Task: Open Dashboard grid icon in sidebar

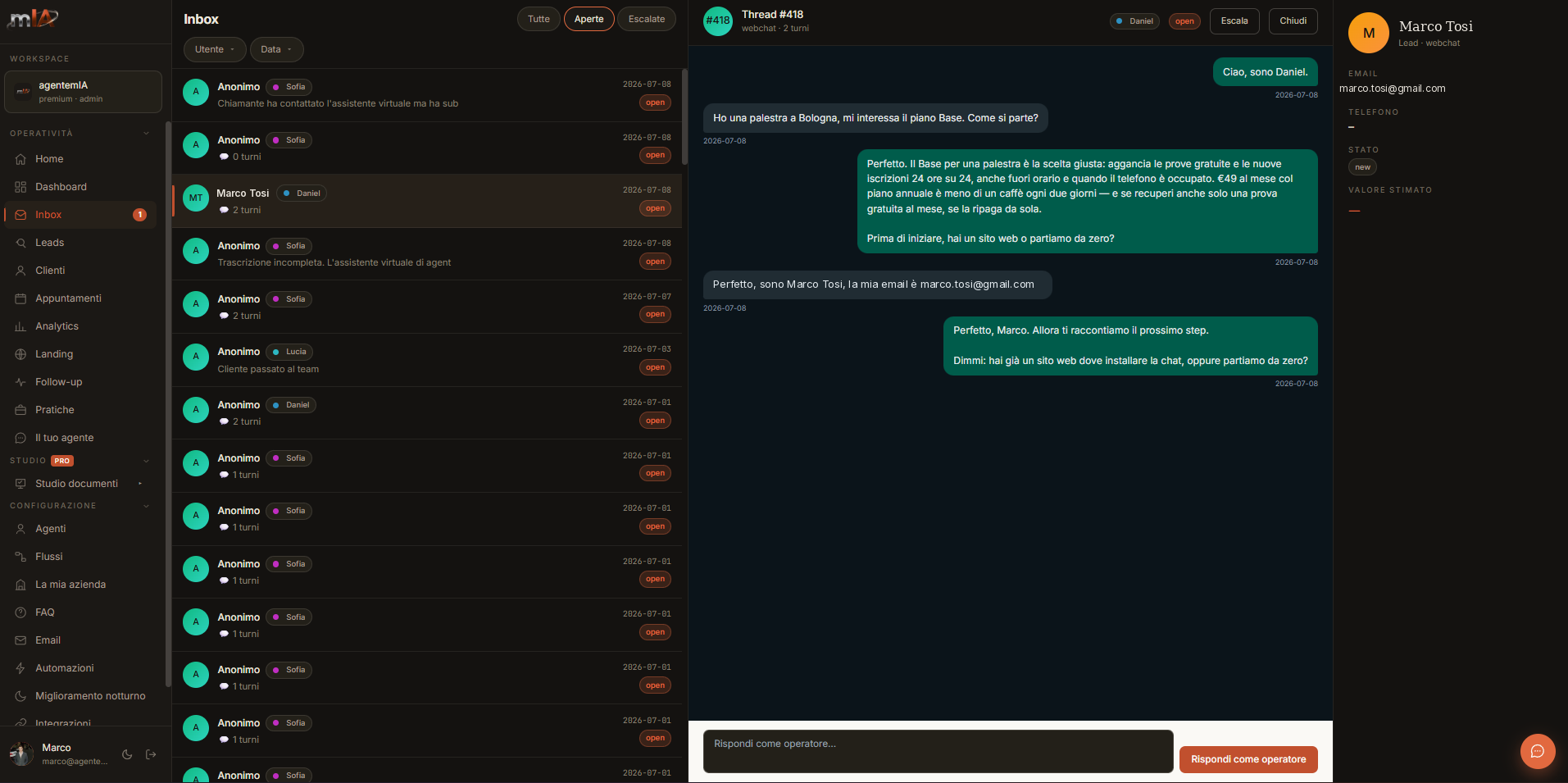Action: 20,187
